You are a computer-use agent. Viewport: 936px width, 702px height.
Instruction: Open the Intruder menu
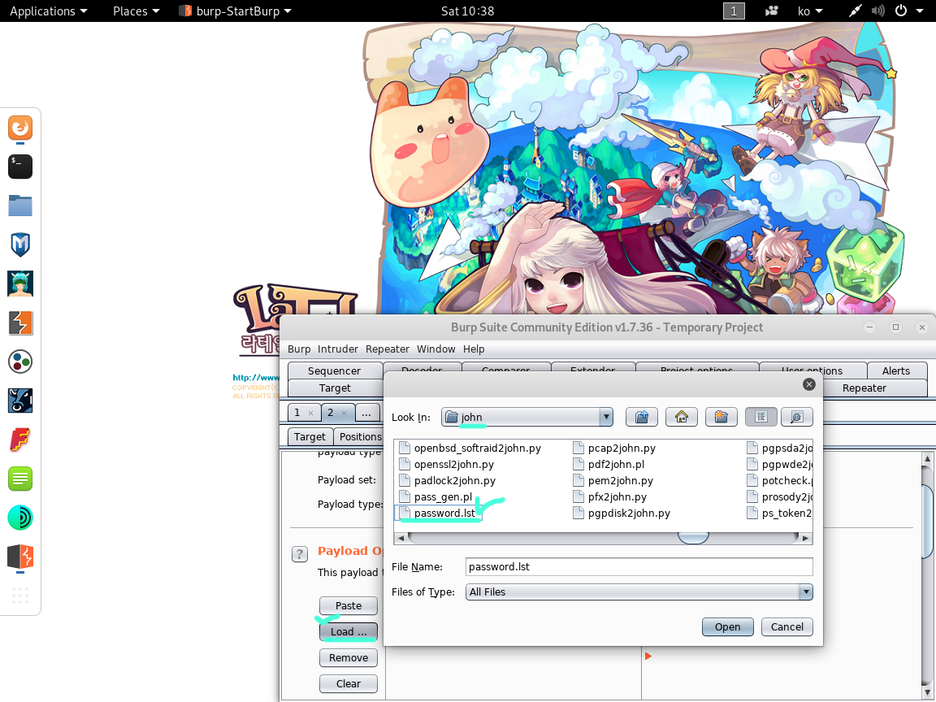click(338, 349)
